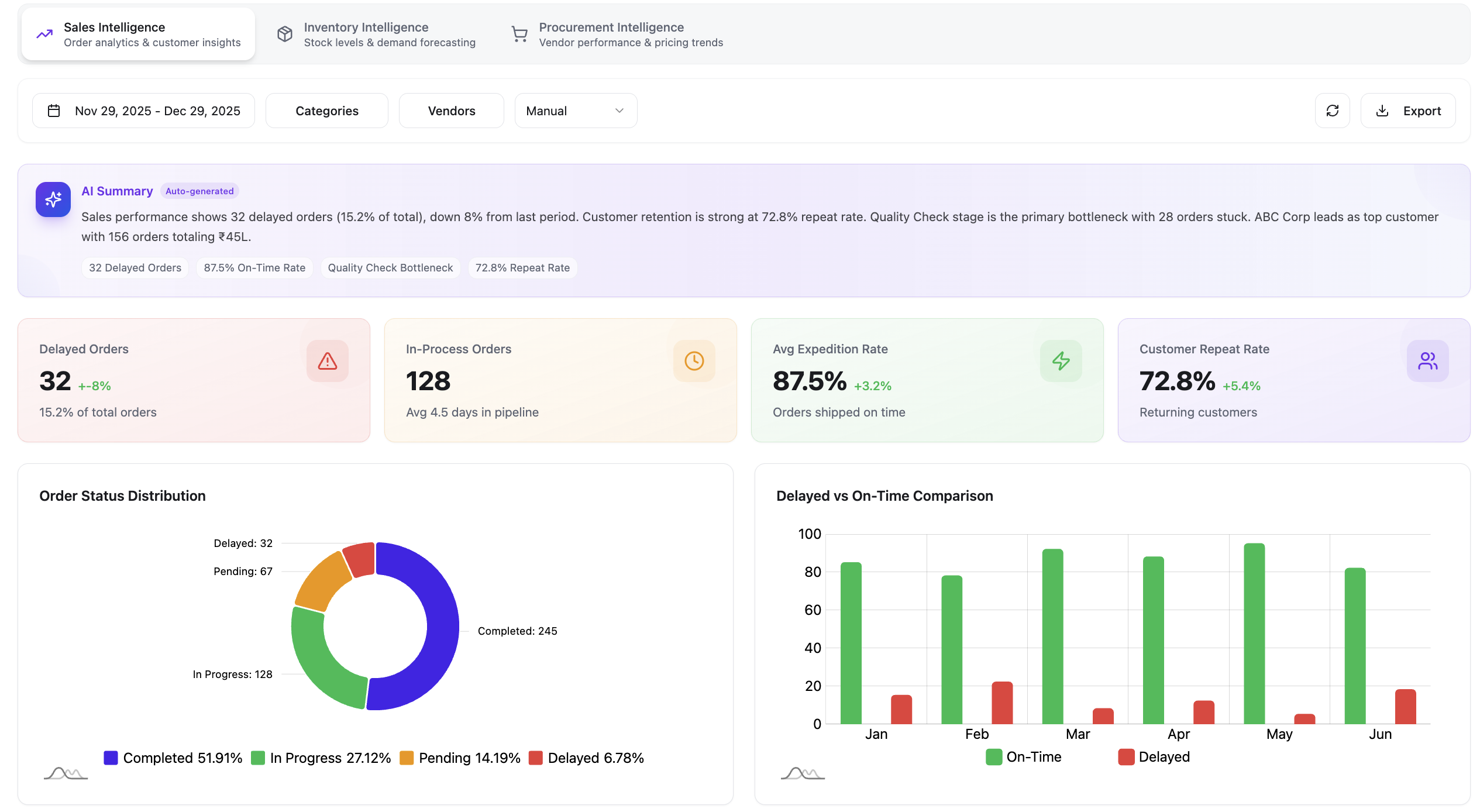Click the Customer Repeat Rate users icon
This screenshot has width=1480, height=812.
(1428, 361)
